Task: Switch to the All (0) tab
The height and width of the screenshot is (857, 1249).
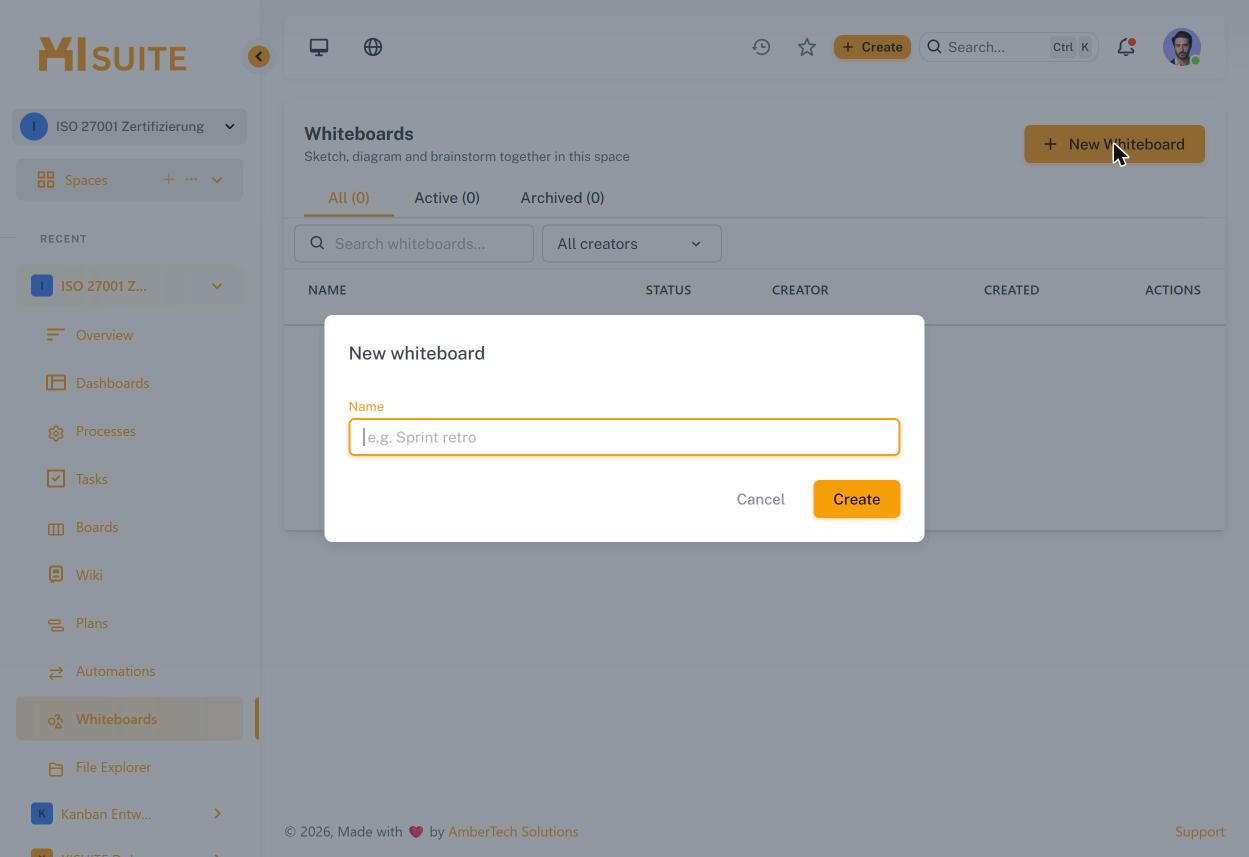Action: [349, 198]
